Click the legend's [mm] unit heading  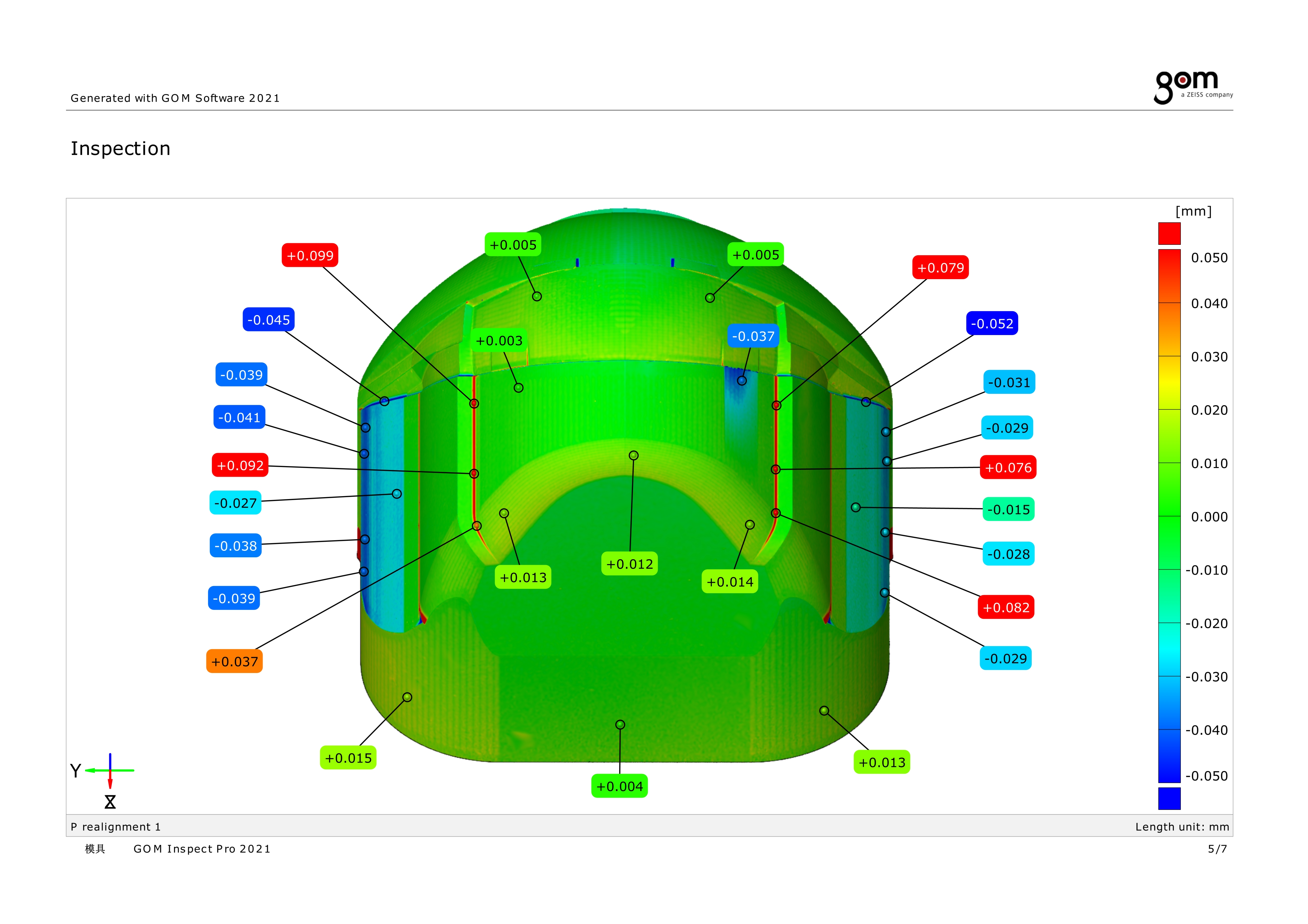point(1194,211)
